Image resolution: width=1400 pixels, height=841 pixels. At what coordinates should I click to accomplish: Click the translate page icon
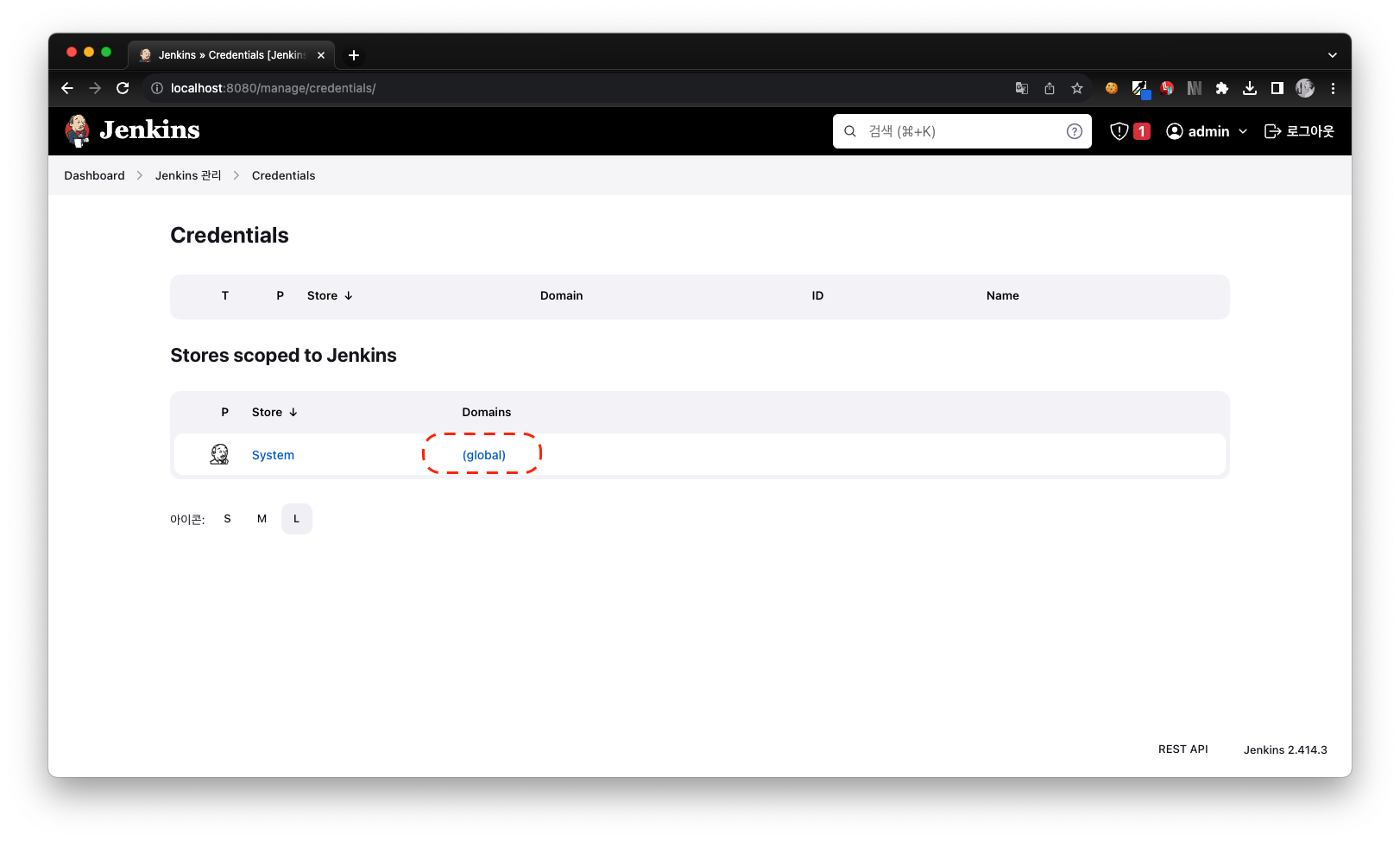pyautogui.click(x=1022, y=88)
